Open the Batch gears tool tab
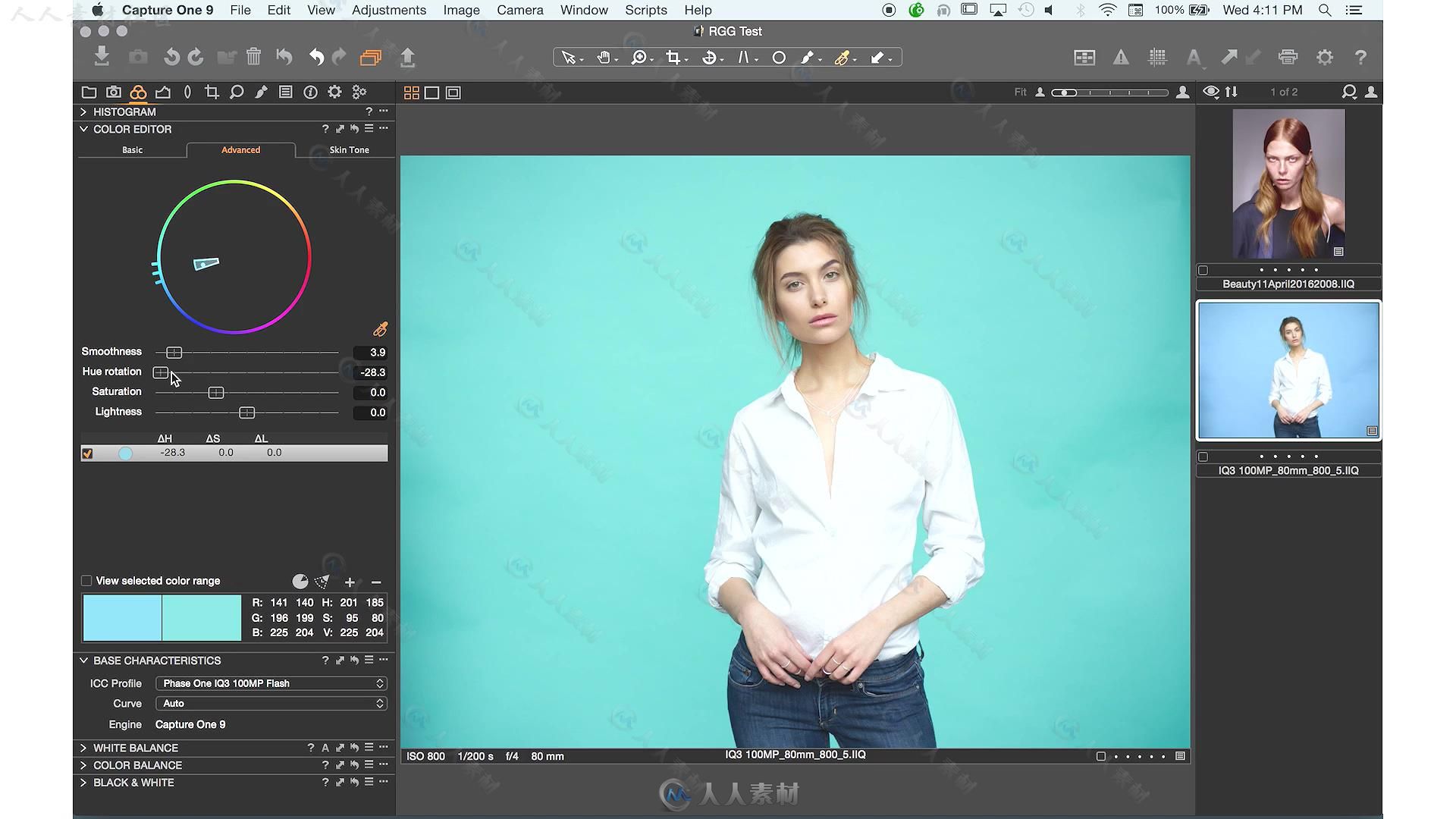 coord(359,93)
